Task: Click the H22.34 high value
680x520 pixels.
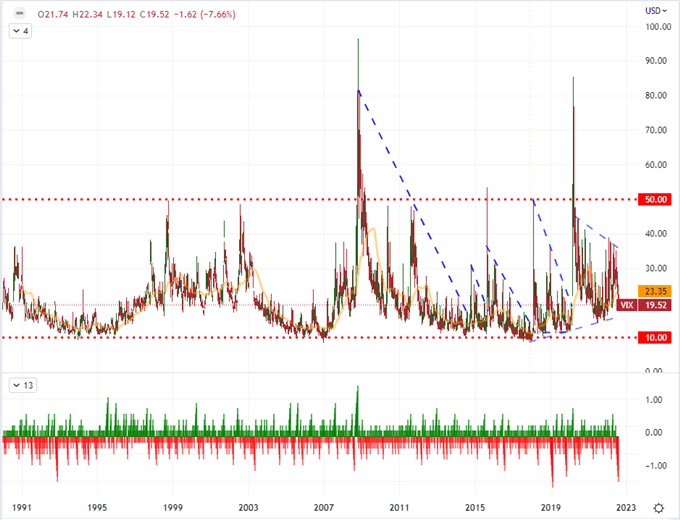Action: click(87, 14)
